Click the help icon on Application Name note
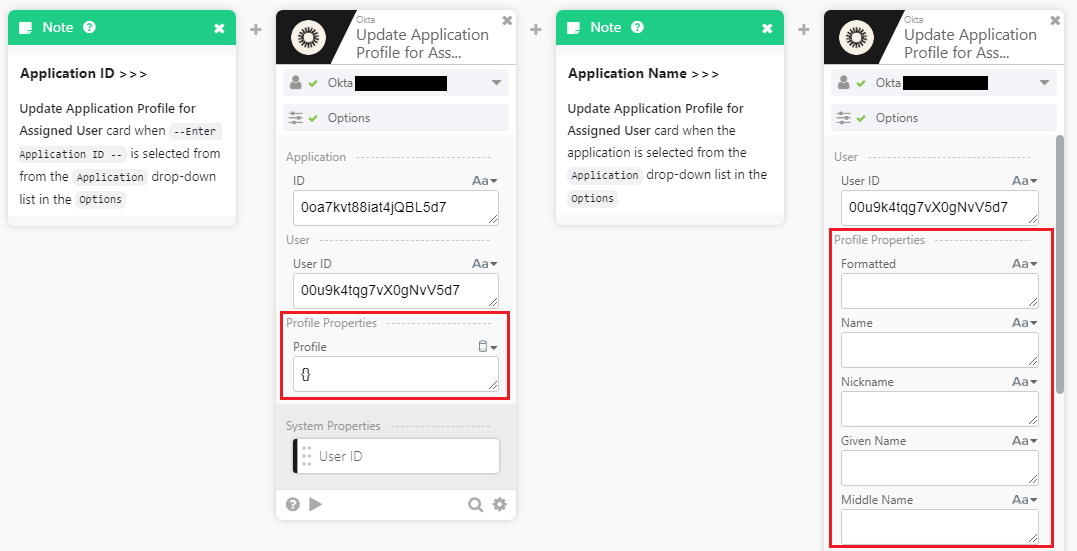Screen dimensions: 1077x551 click(x=638, y=28)
